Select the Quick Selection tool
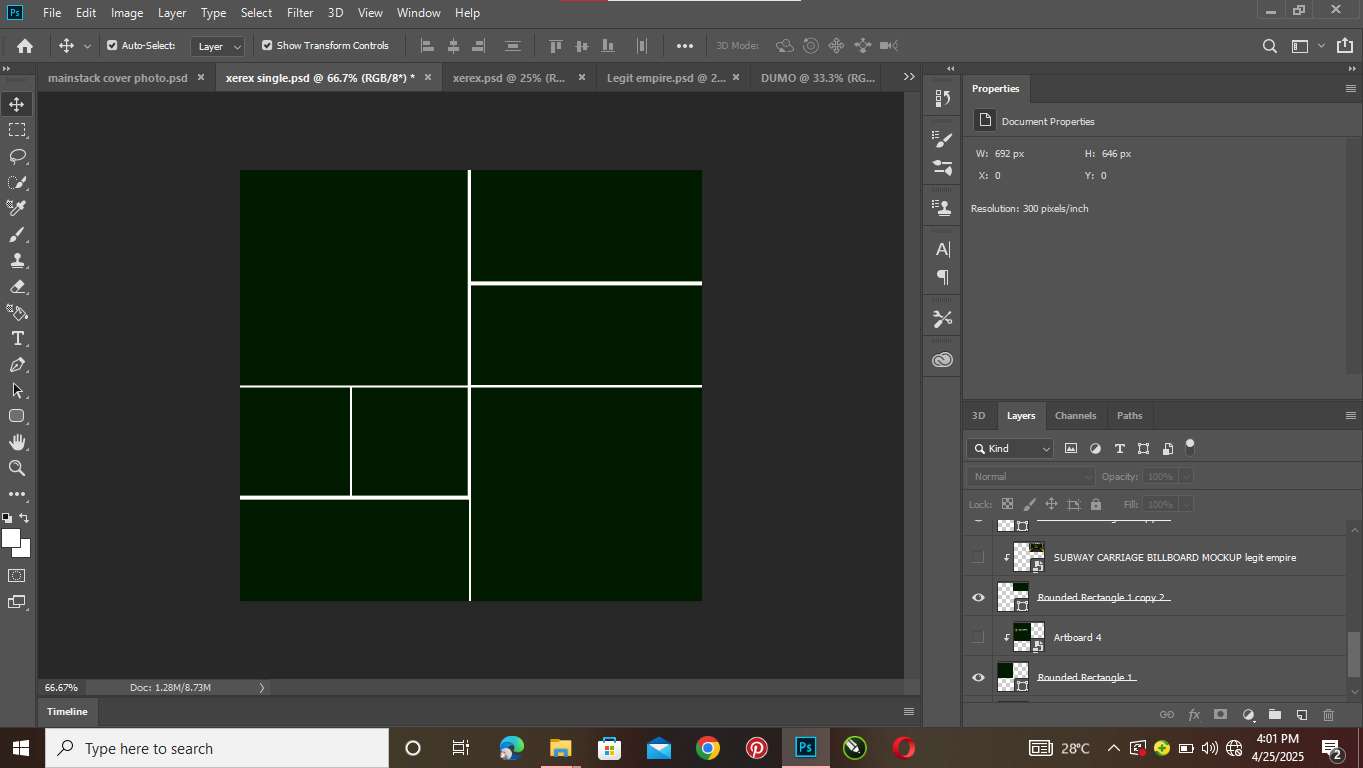This screenshot has width=1363, height=768. coord(17,182)
